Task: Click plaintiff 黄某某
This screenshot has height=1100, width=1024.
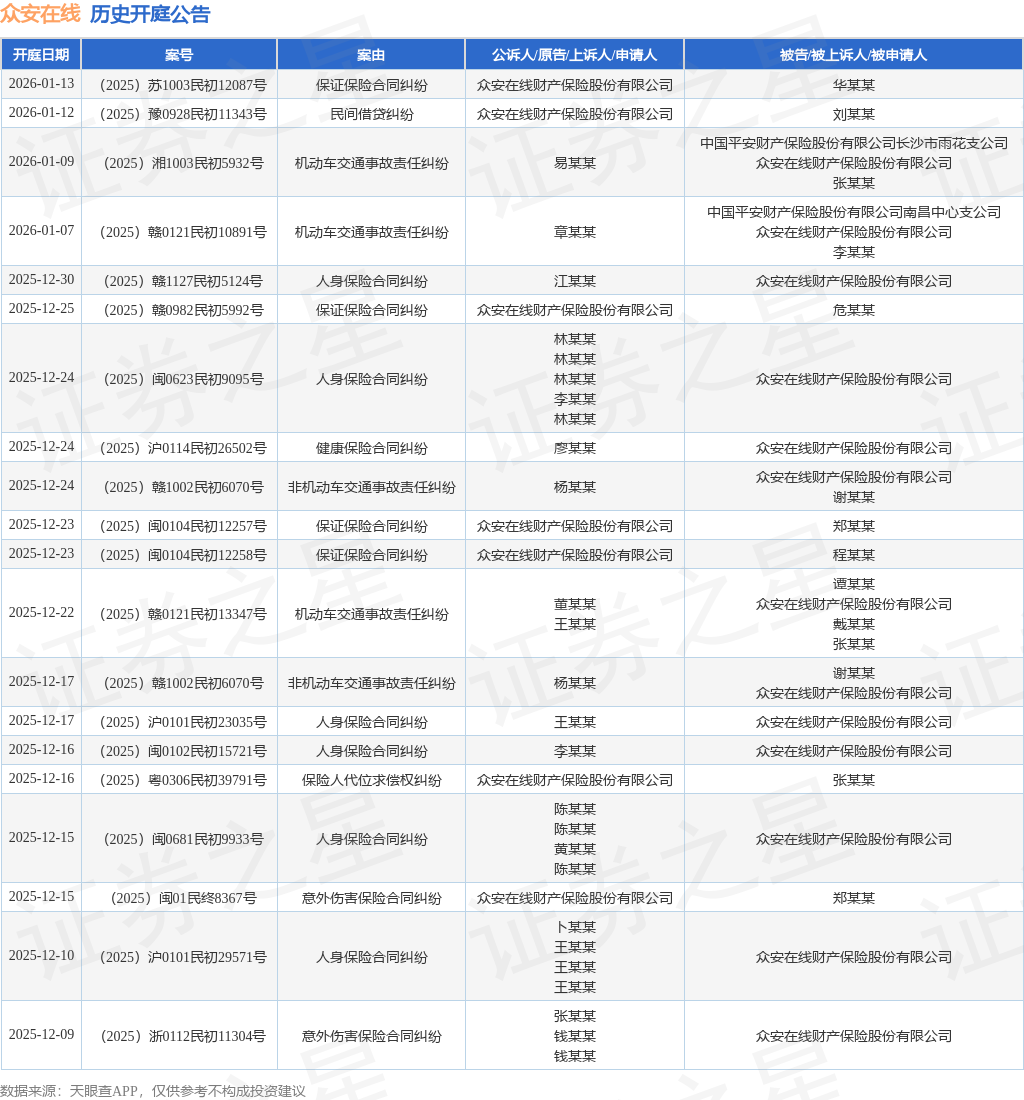Action: (574, 848)
